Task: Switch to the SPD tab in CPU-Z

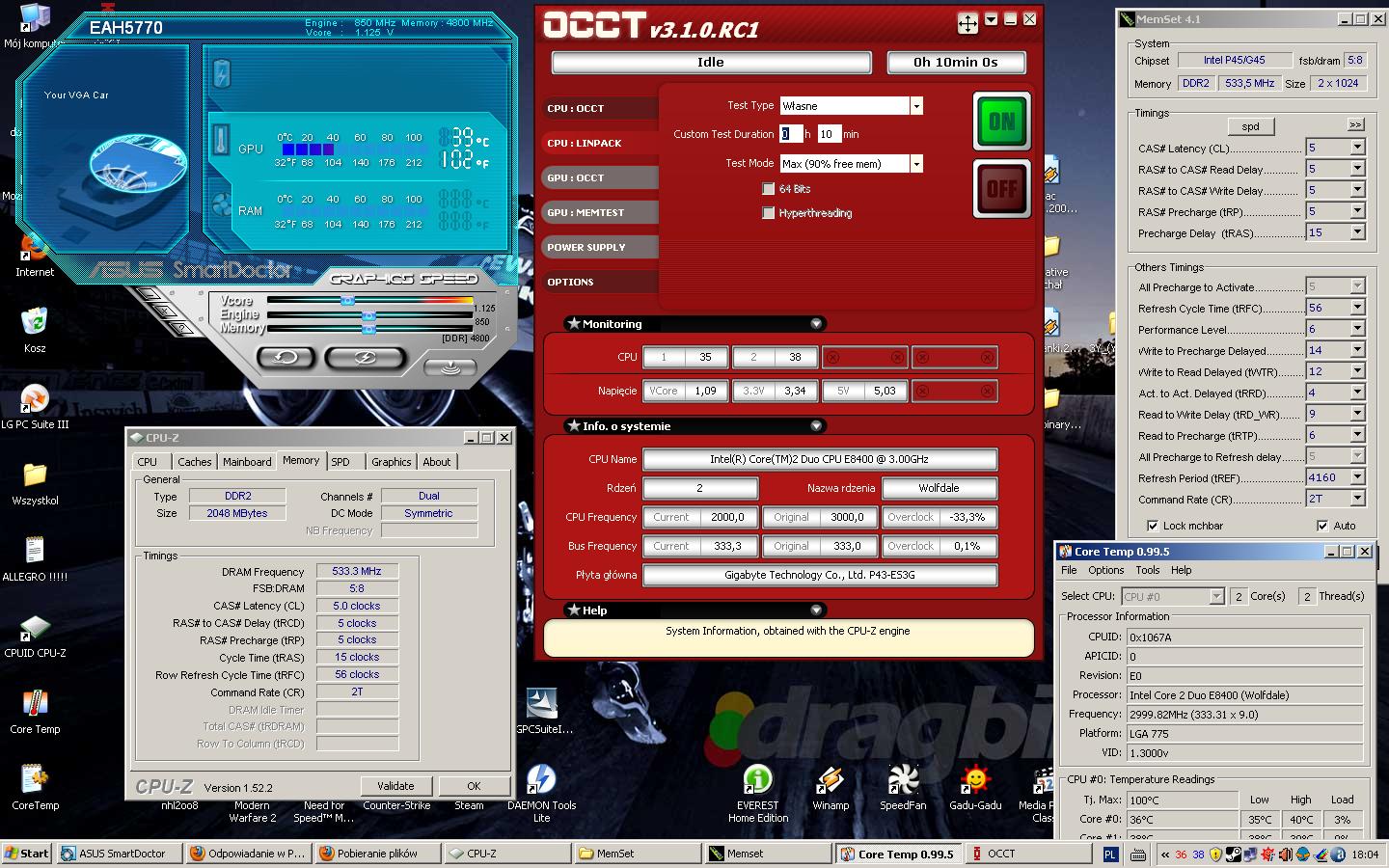Action: (x=340, y=462)
